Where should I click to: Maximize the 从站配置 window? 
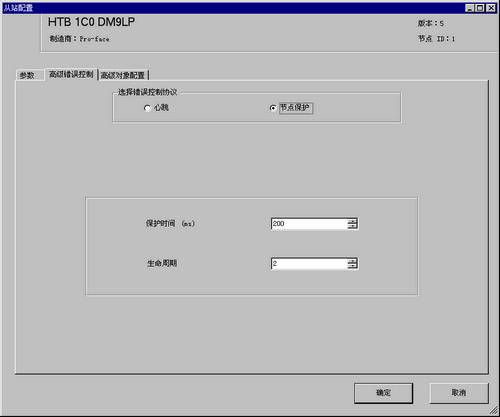click(x=480, y=8)
